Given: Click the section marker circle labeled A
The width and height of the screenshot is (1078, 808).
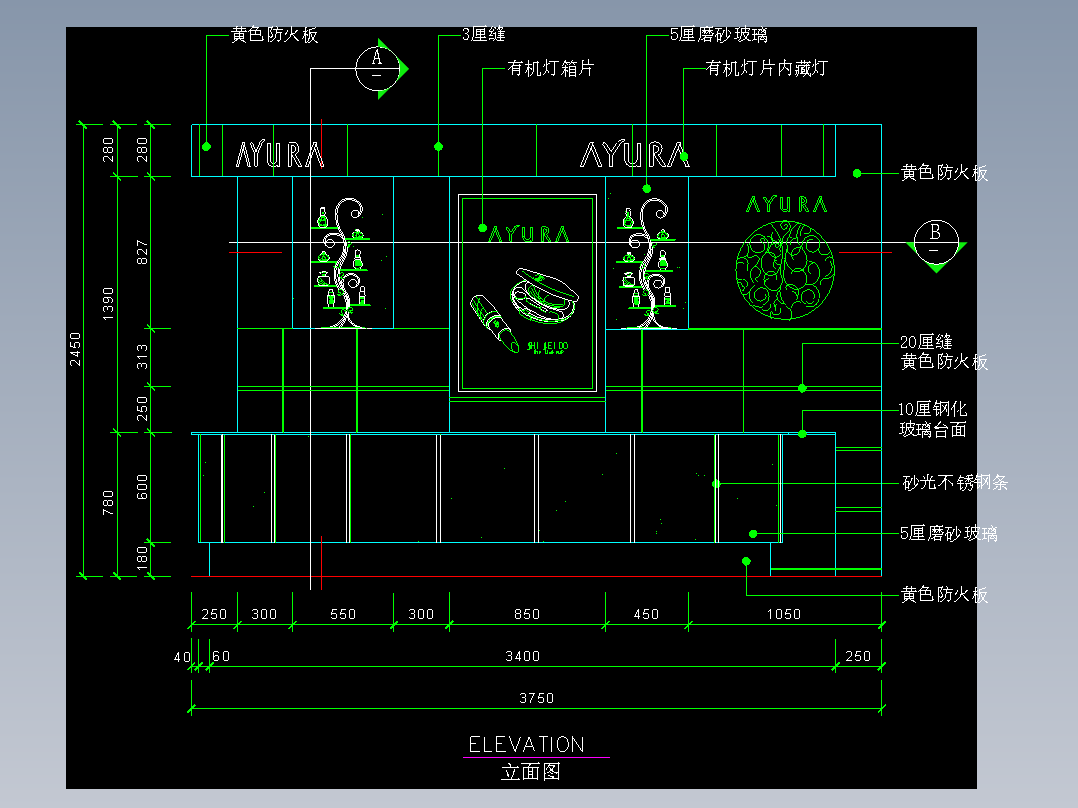Looking at the screenshot, I should pyautogui.click(x=377, y=69).
